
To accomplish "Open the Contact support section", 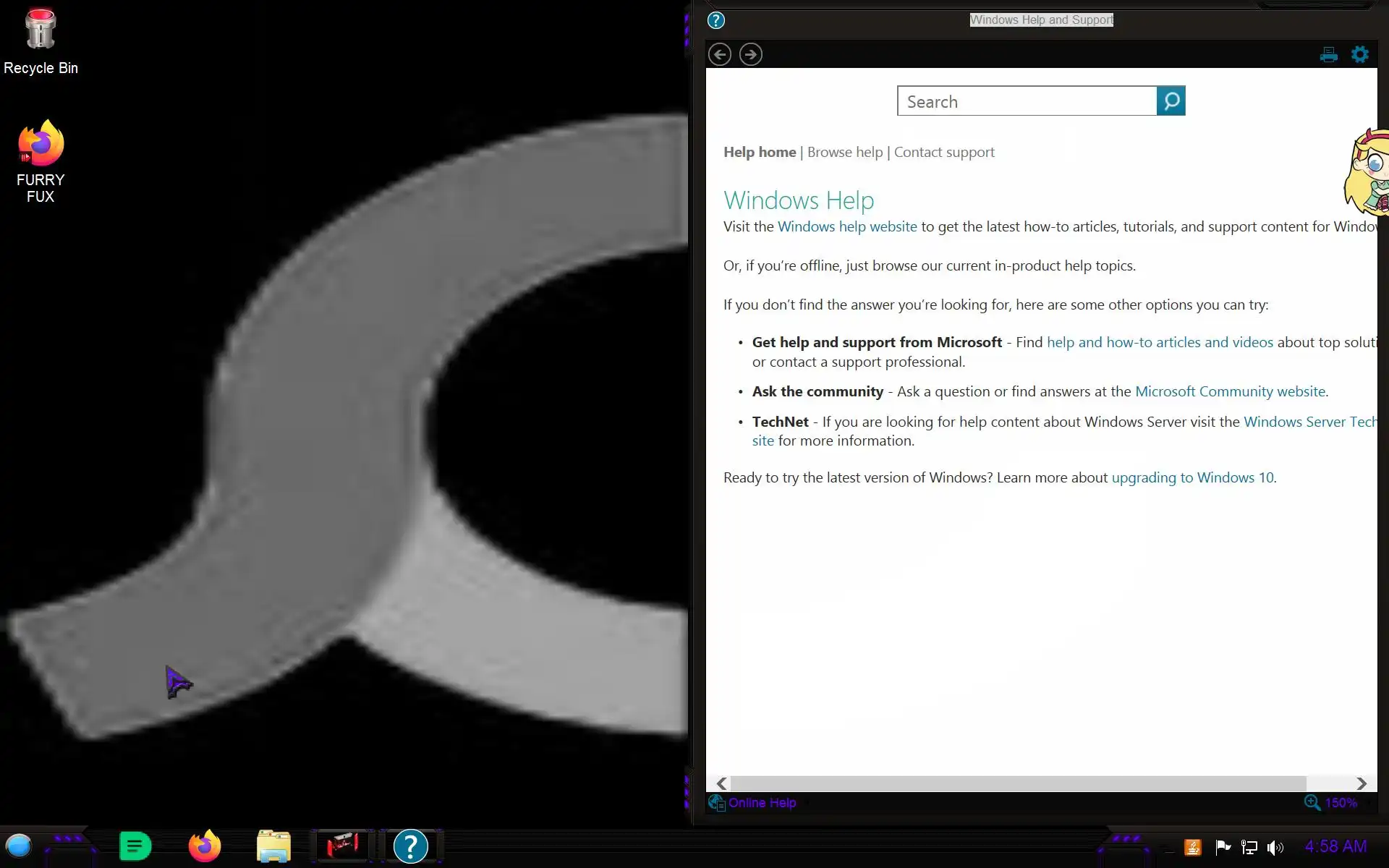I will 943,152.
